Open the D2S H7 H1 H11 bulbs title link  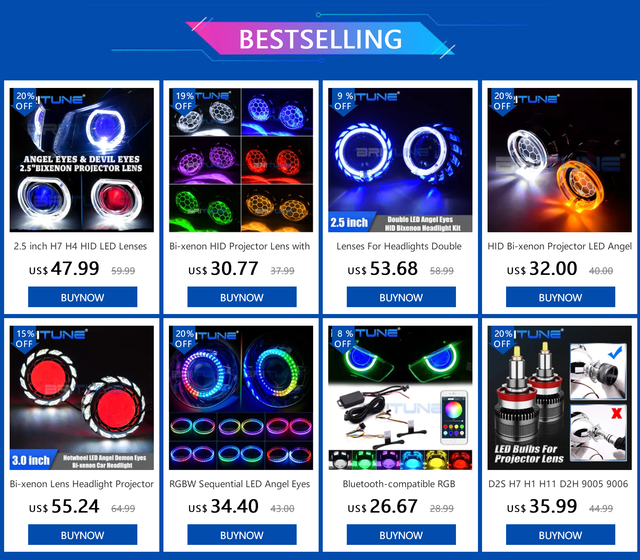coord(558,484)
